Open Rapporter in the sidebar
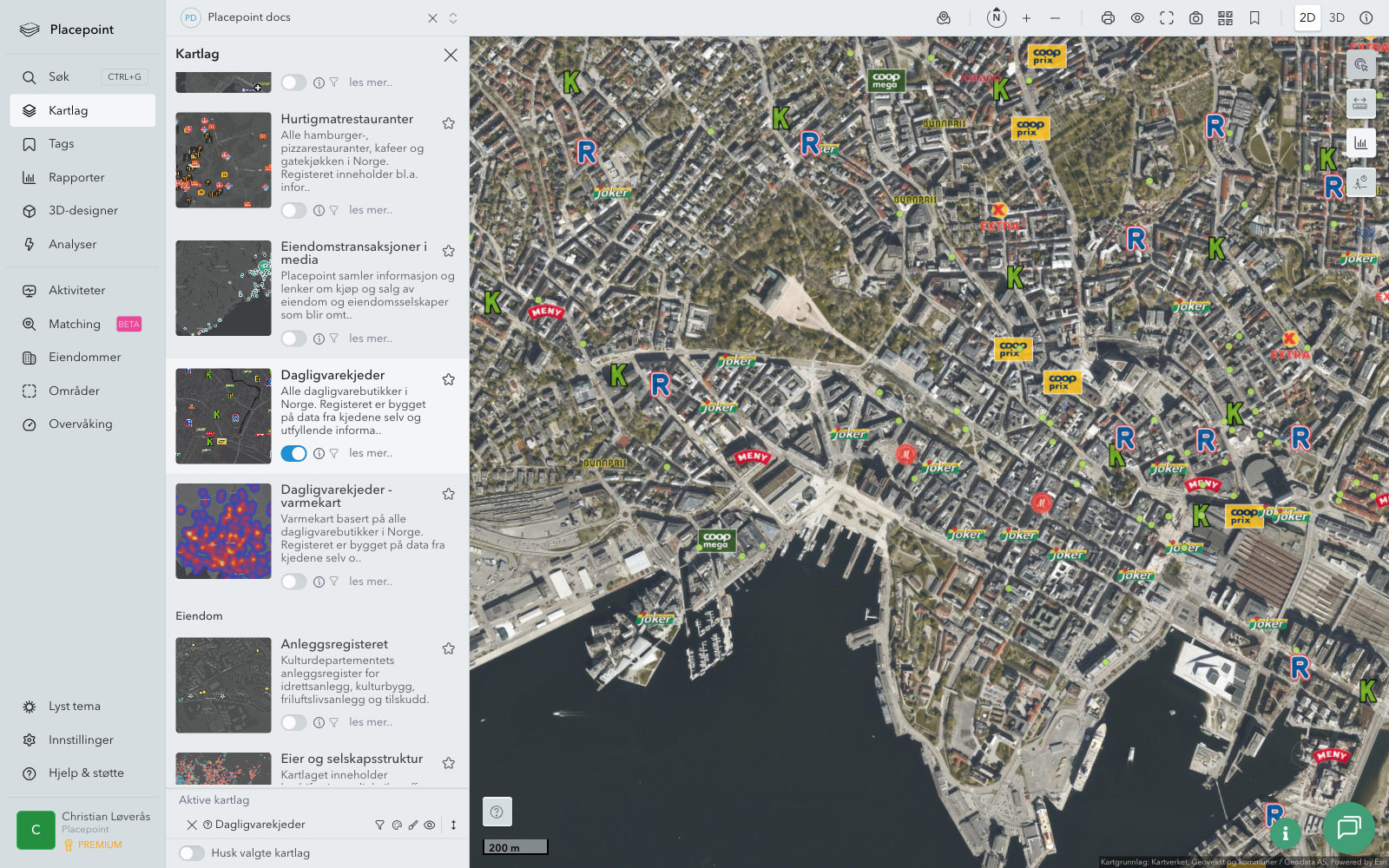 pyautogui.click(x=76, y=177)
